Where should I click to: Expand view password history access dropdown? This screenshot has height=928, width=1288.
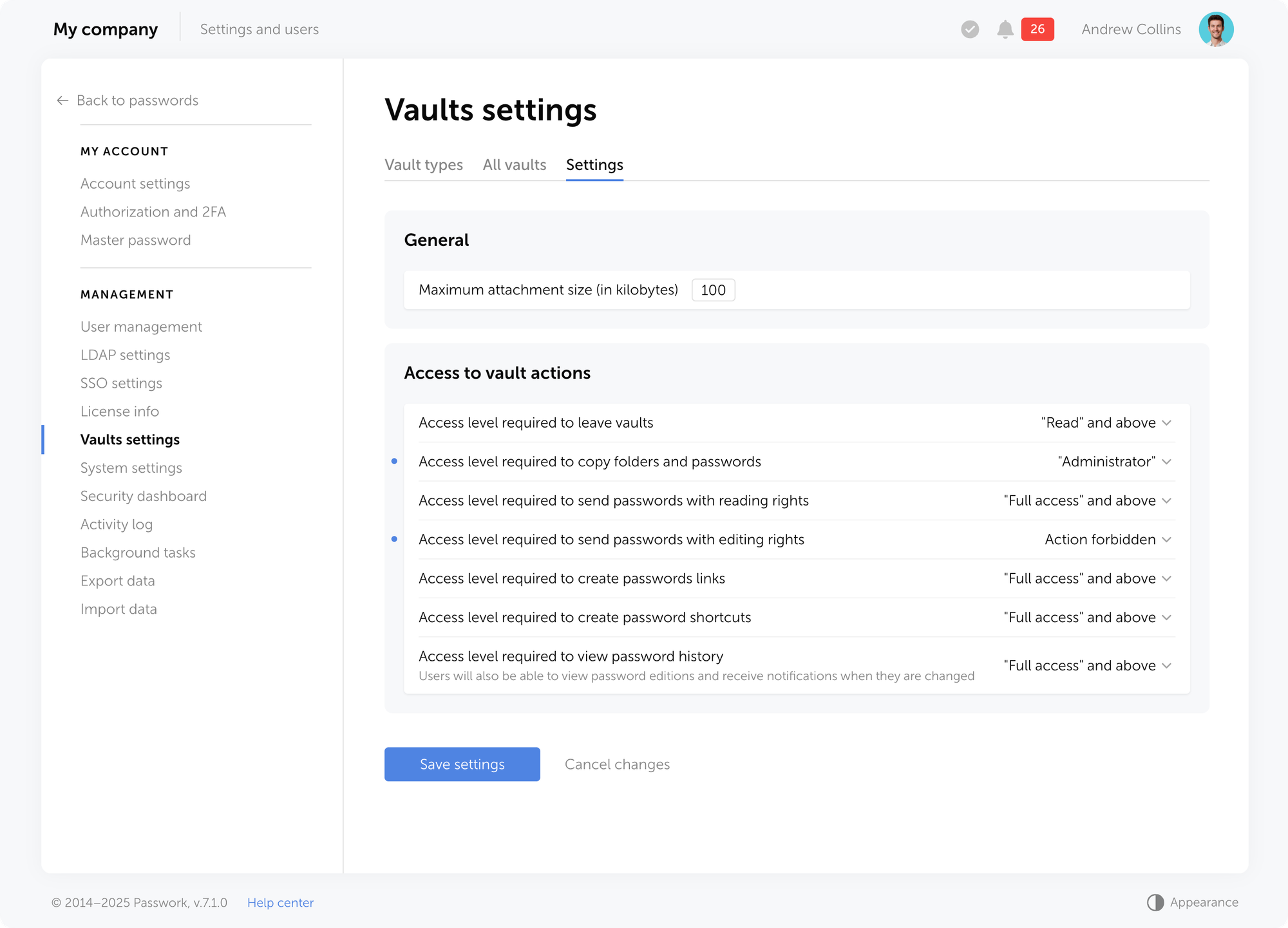click(x=1087, y=666)
